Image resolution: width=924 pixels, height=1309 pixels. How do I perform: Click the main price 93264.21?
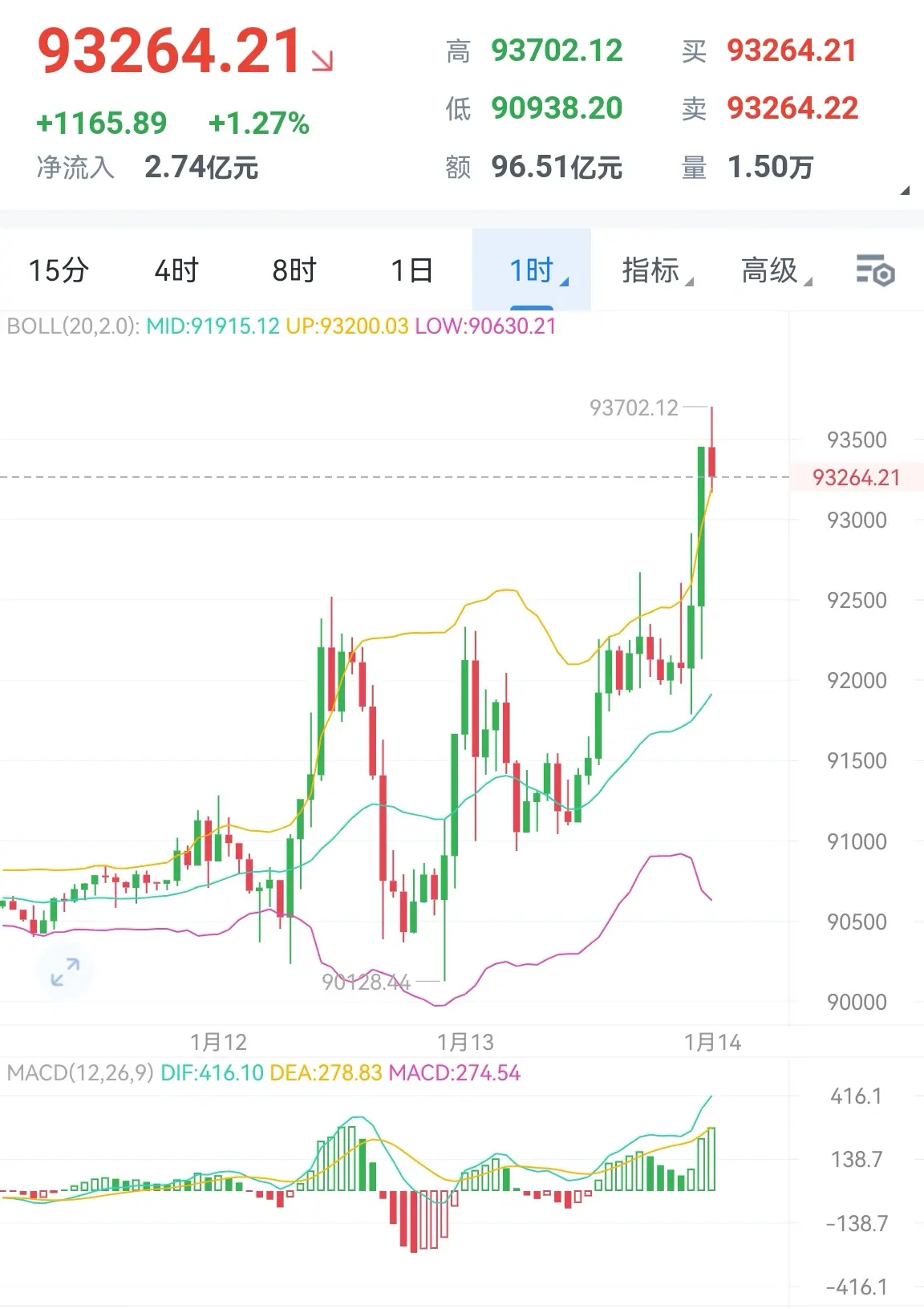coord(170,52)
